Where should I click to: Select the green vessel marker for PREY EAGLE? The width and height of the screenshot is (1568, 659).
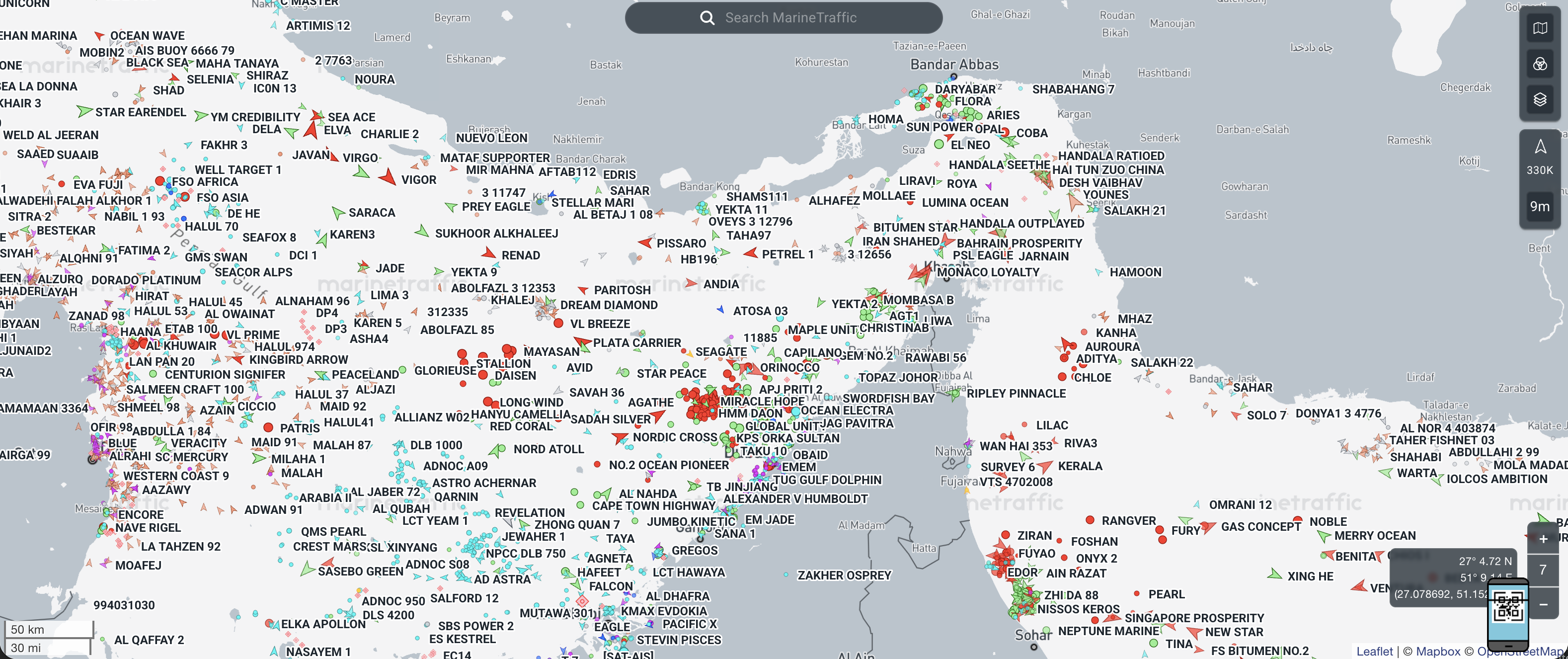(x=451, y=207)
